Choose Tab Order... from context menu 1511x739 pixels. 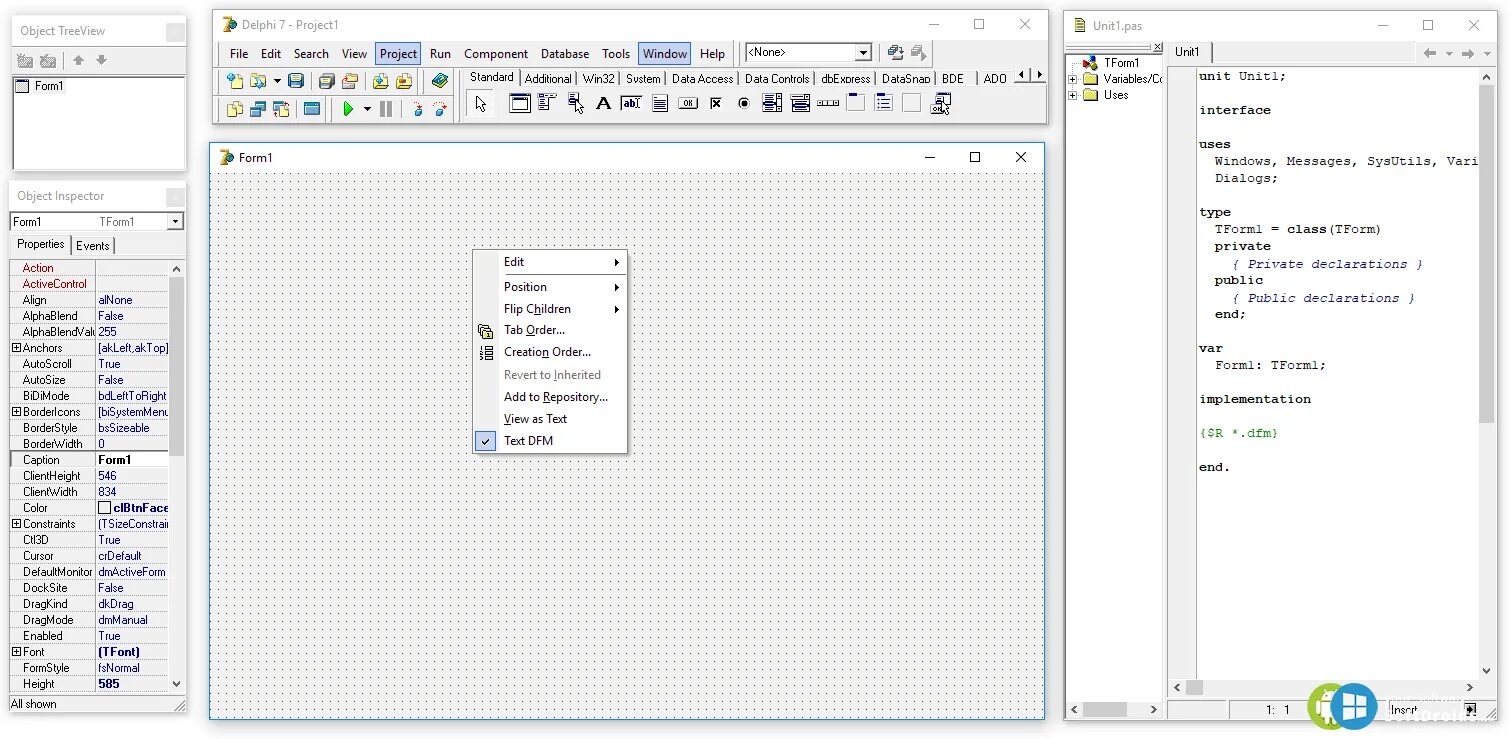[550, 330]
